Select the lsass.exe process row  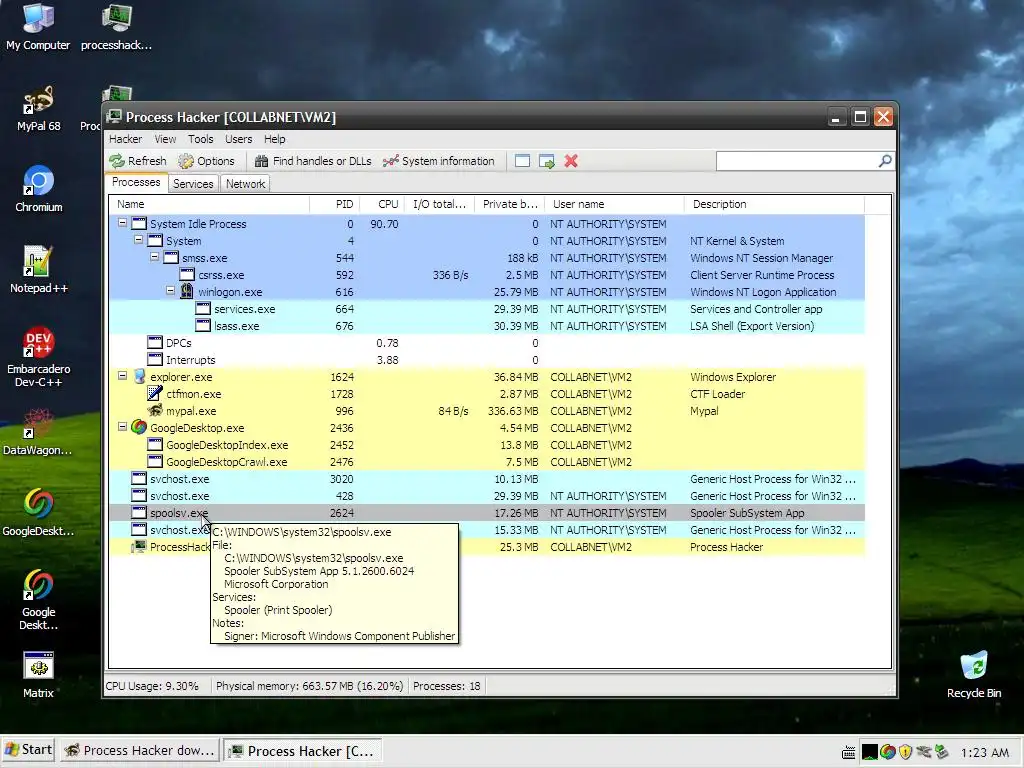[x=487, y=326]
